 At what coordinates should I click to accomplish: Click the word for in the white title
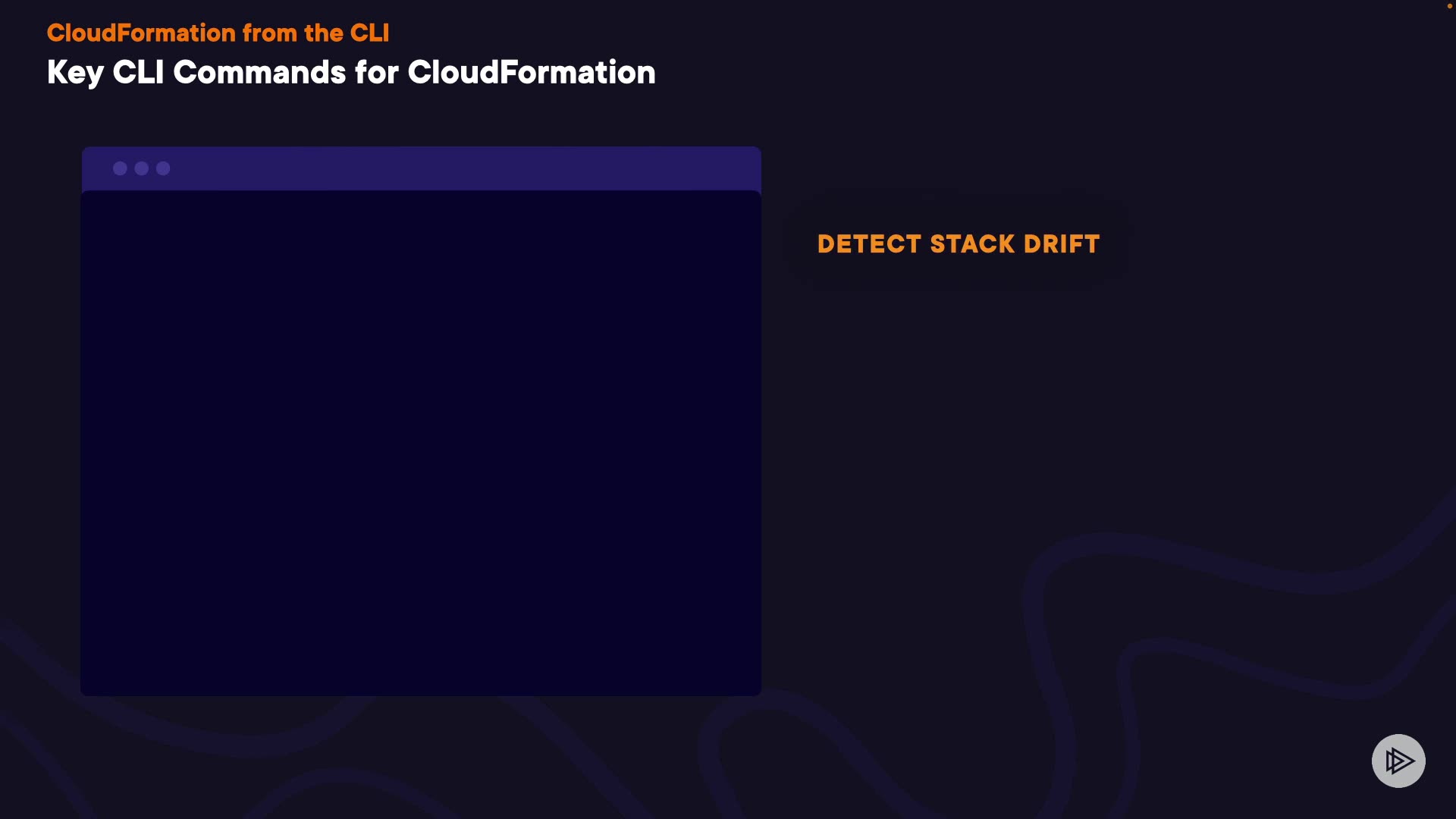(x=376, y=73)
